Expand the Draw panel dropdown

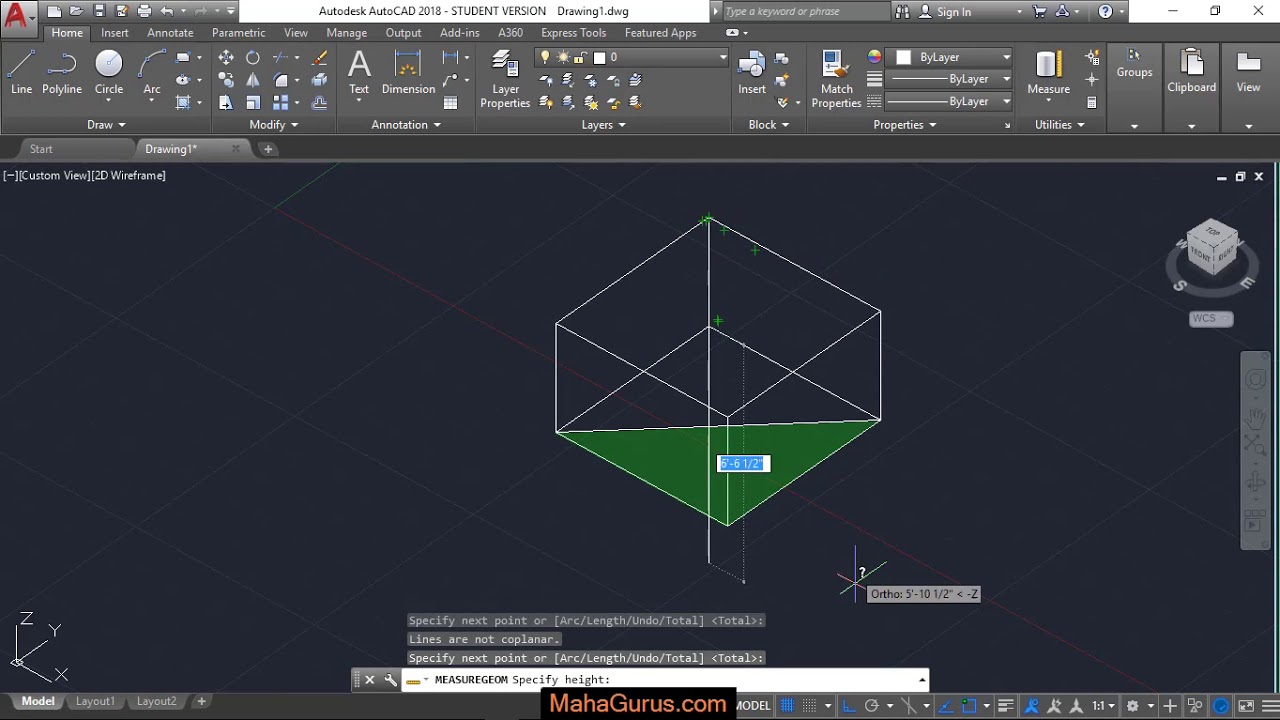click(x=106, y=125)
